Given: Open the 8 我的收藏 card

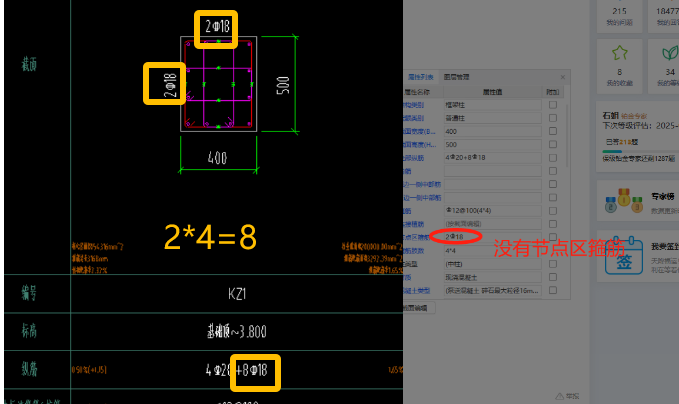Looking at the screenshot, I should coord(620,66).
